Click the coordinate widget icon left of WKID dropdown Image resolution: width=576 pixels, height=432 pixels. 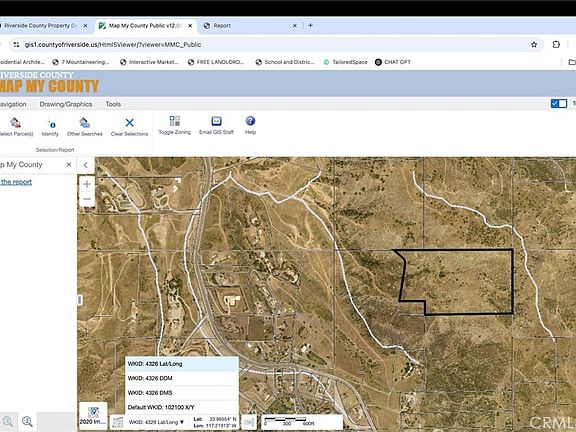[x=117, y=422]
